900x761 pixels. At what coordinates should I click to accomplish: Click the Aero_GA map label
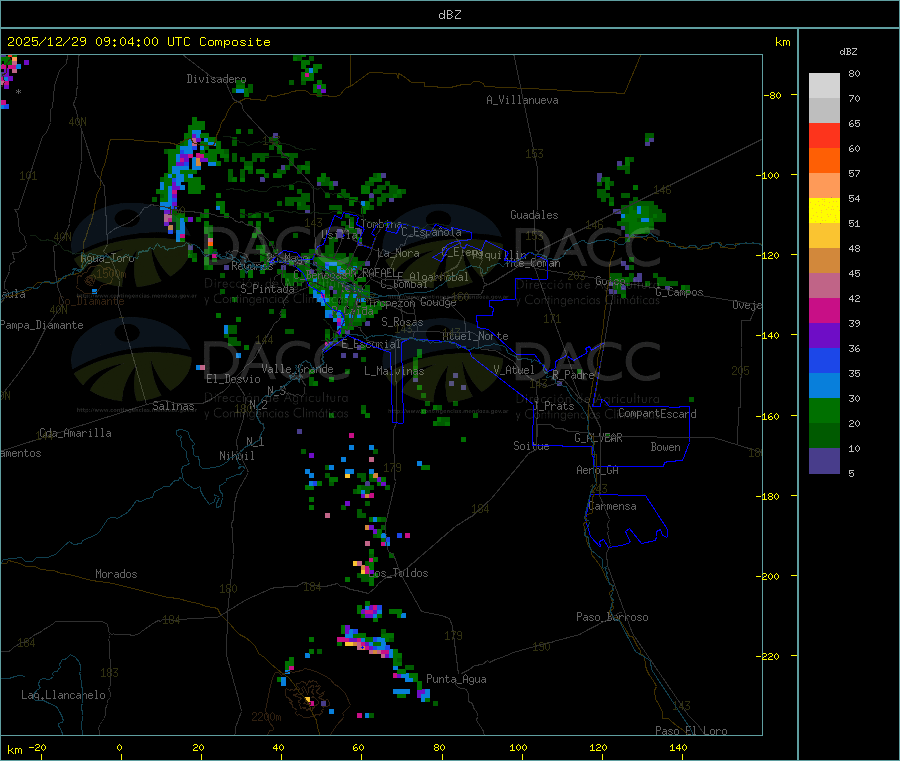pyautogui.click(x=597, y=470)
